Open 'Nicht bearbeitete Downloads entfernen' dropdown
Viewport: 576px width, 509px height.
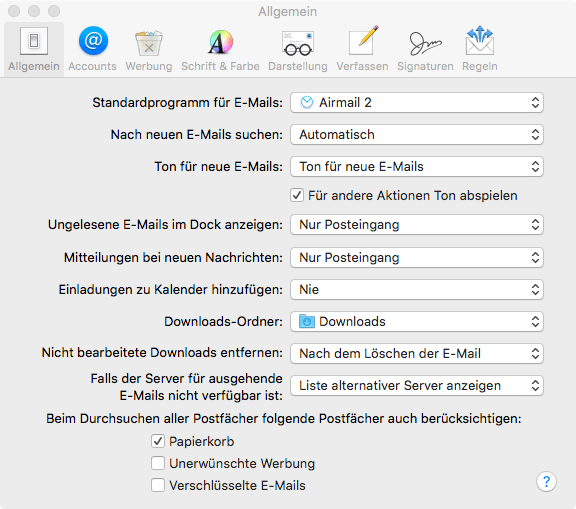[417, 353]
